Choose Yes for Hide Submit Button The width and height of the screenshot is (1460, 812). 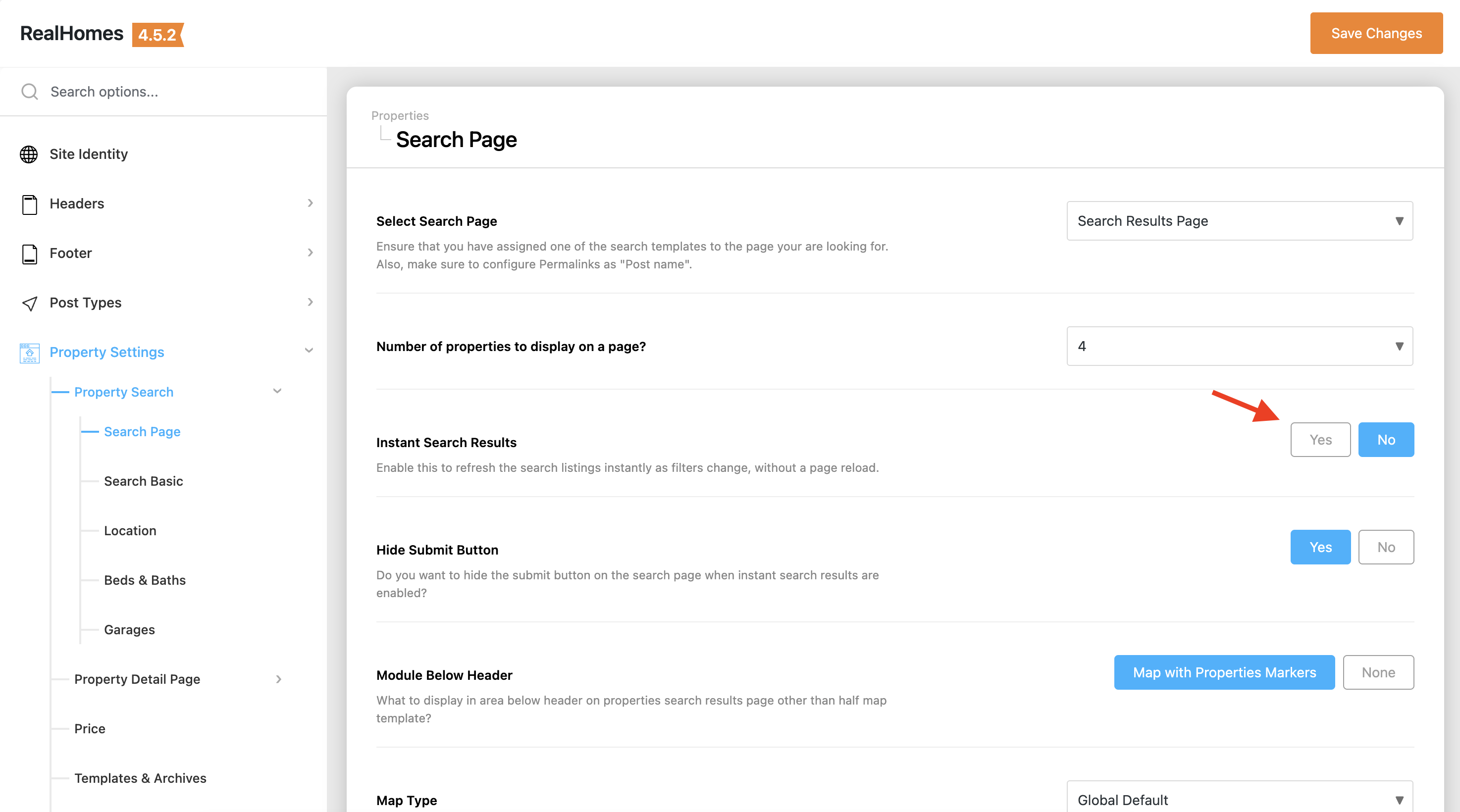click(x=1320, y=547)
